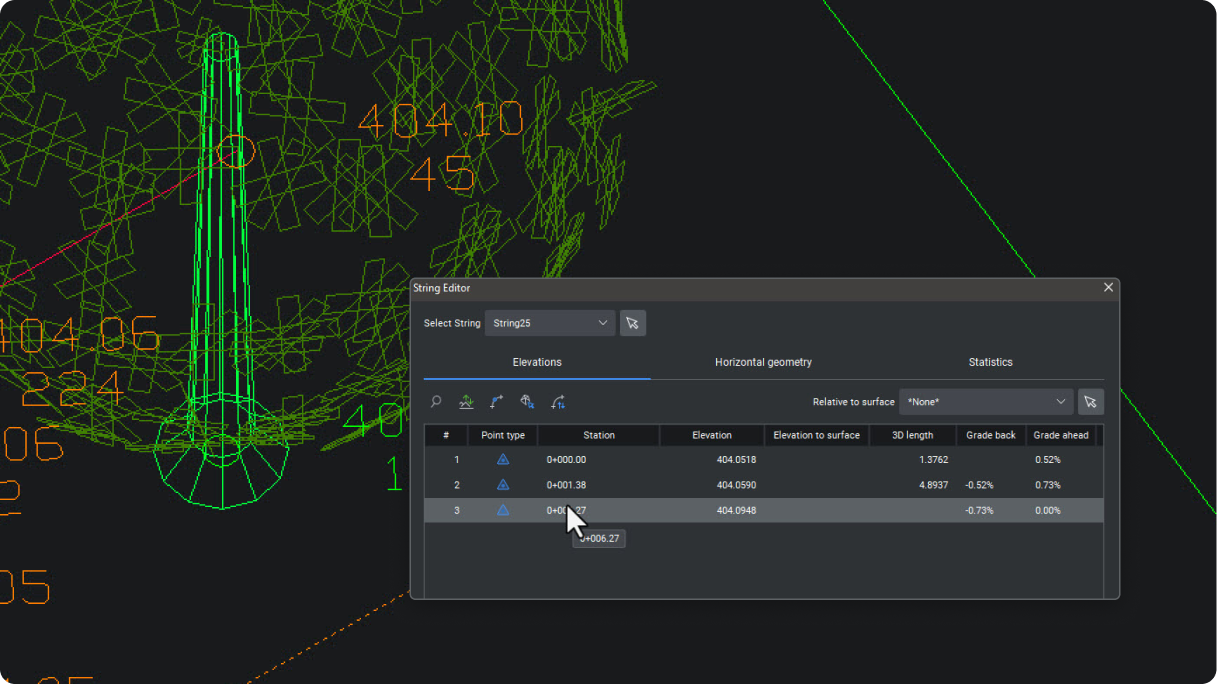Click the insert elevation point toolbar icon
Image resolution: width=1217 pixels, height=684 pixels.
[x=497, y=402]
